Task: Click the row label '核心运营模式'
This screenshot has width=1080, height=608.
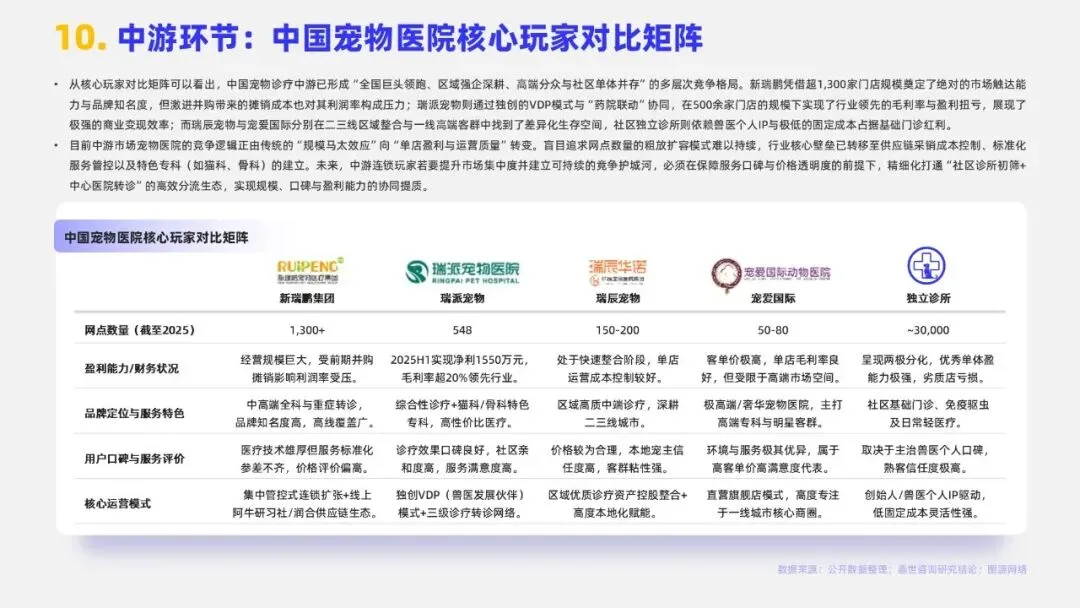Action: pyautogui.click(x=117, y=503)
